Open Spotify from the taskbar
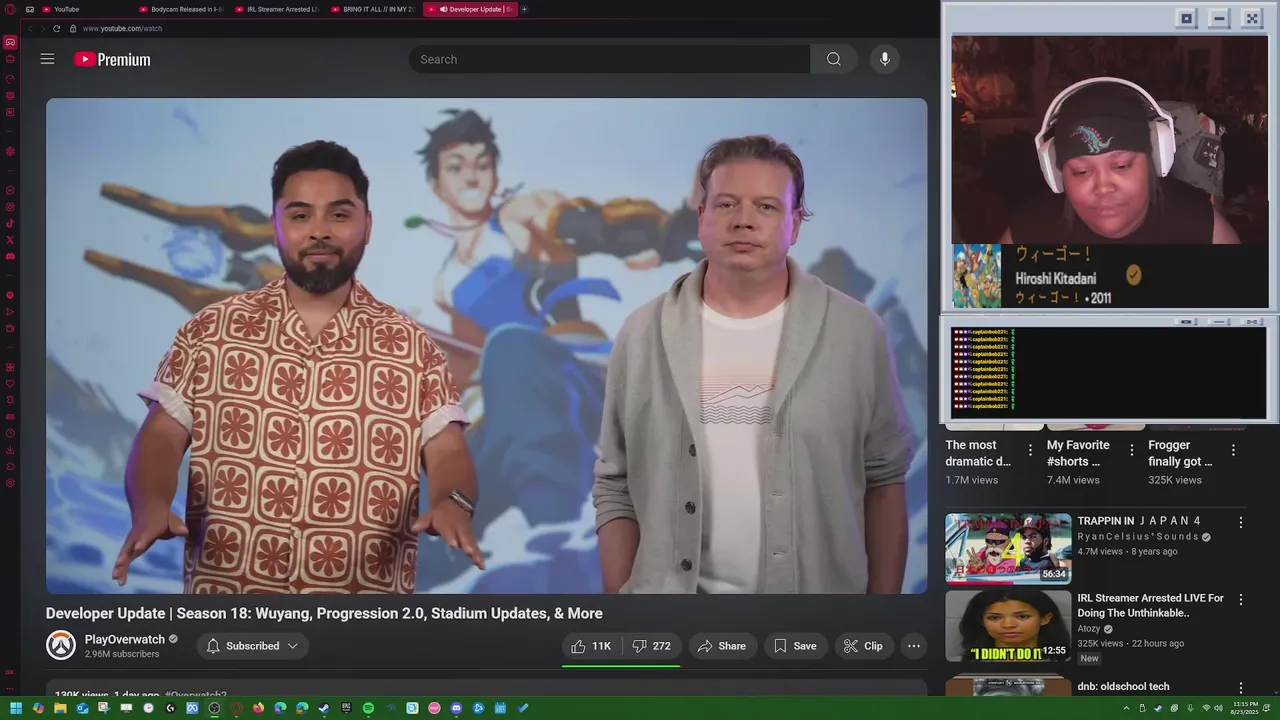Screen dimensions: 1280x720 [x=368, y=708]
